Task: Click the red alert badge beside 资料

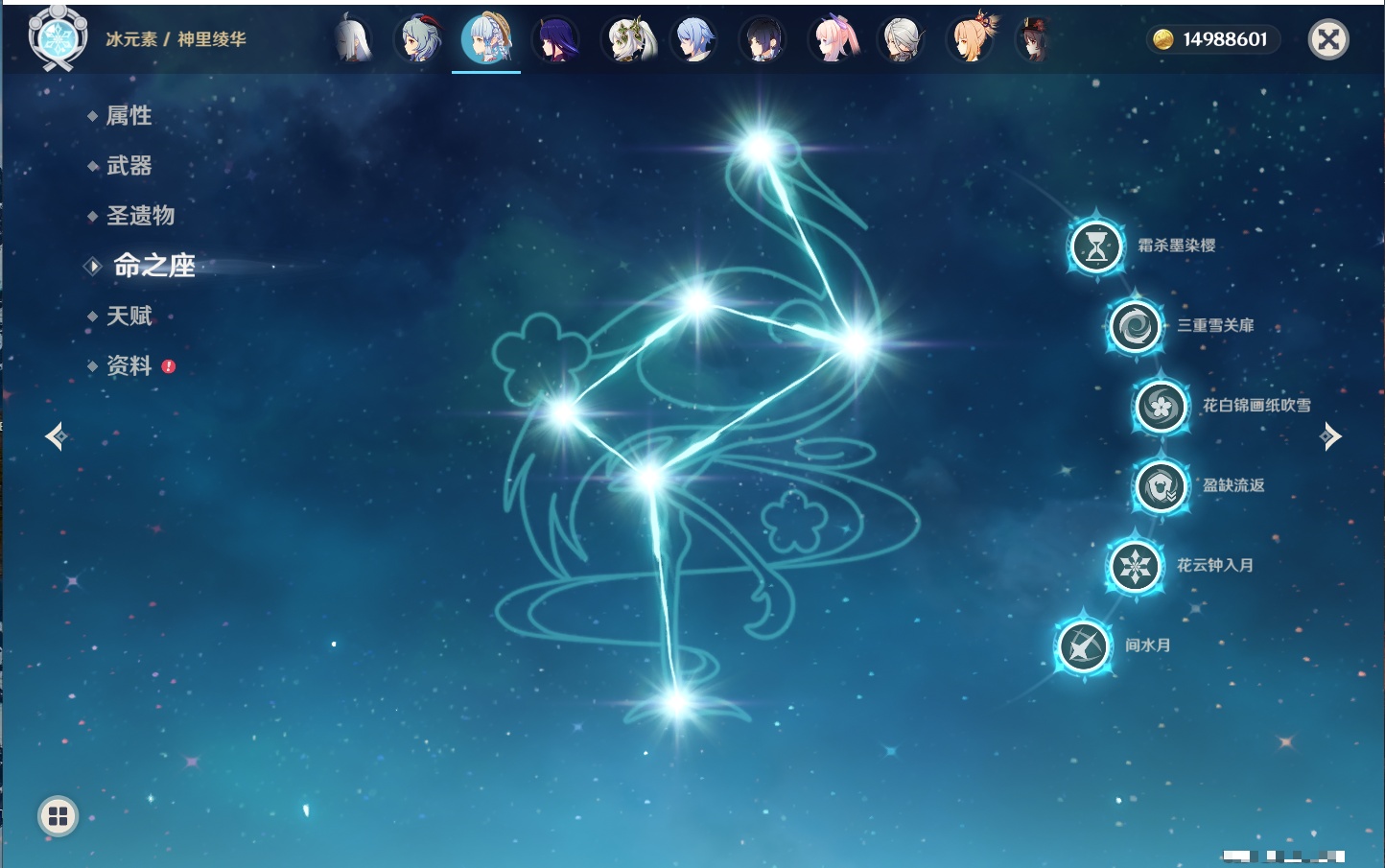Action: pos(169,366)
